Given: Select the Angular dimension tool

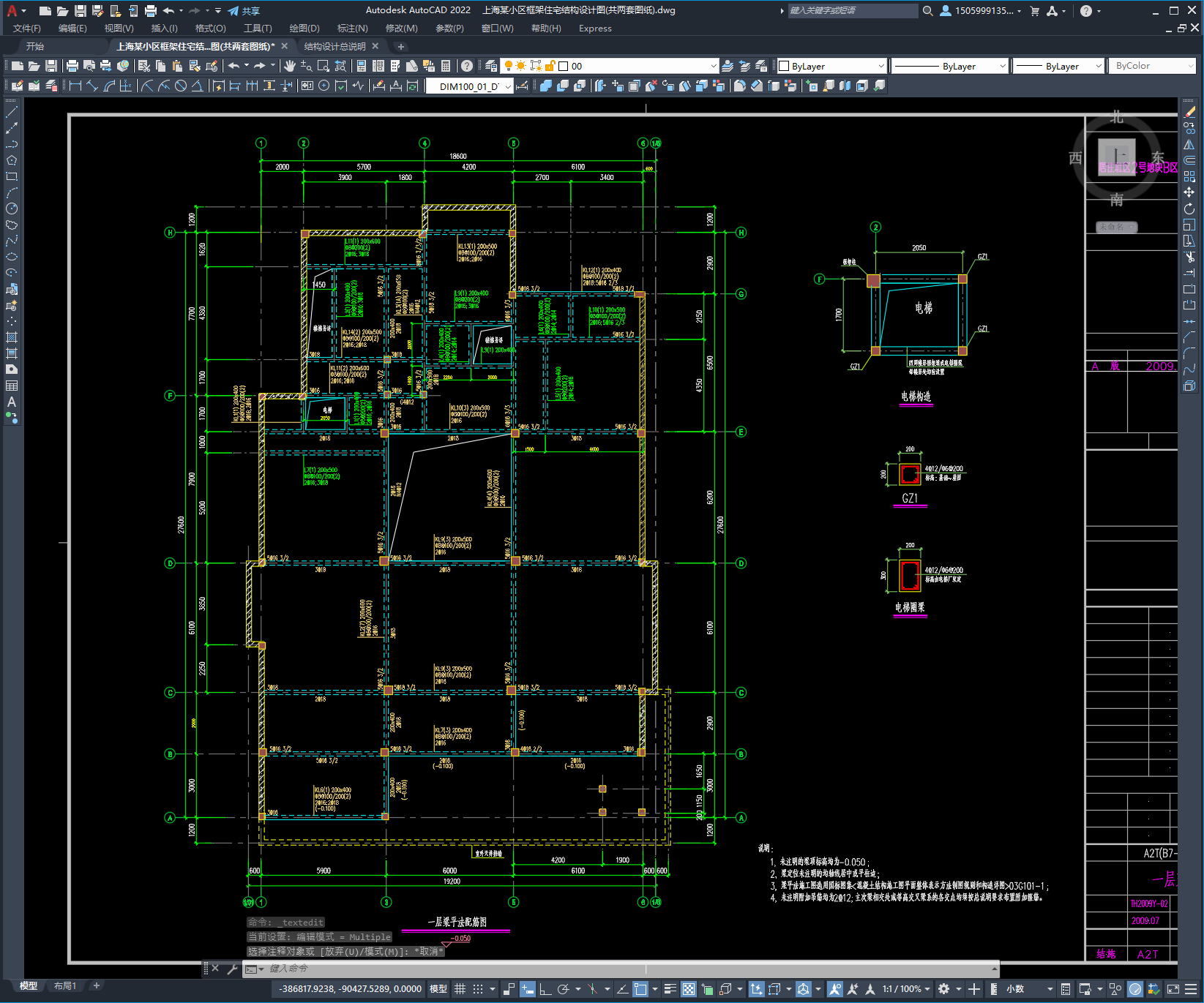Looking at the screenshot, I should tap(198, 86).
